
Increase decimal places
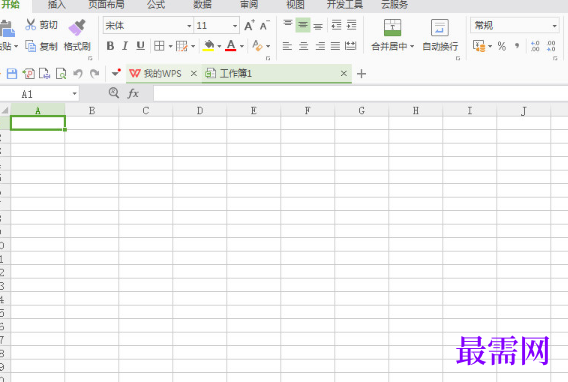[535, 46]
